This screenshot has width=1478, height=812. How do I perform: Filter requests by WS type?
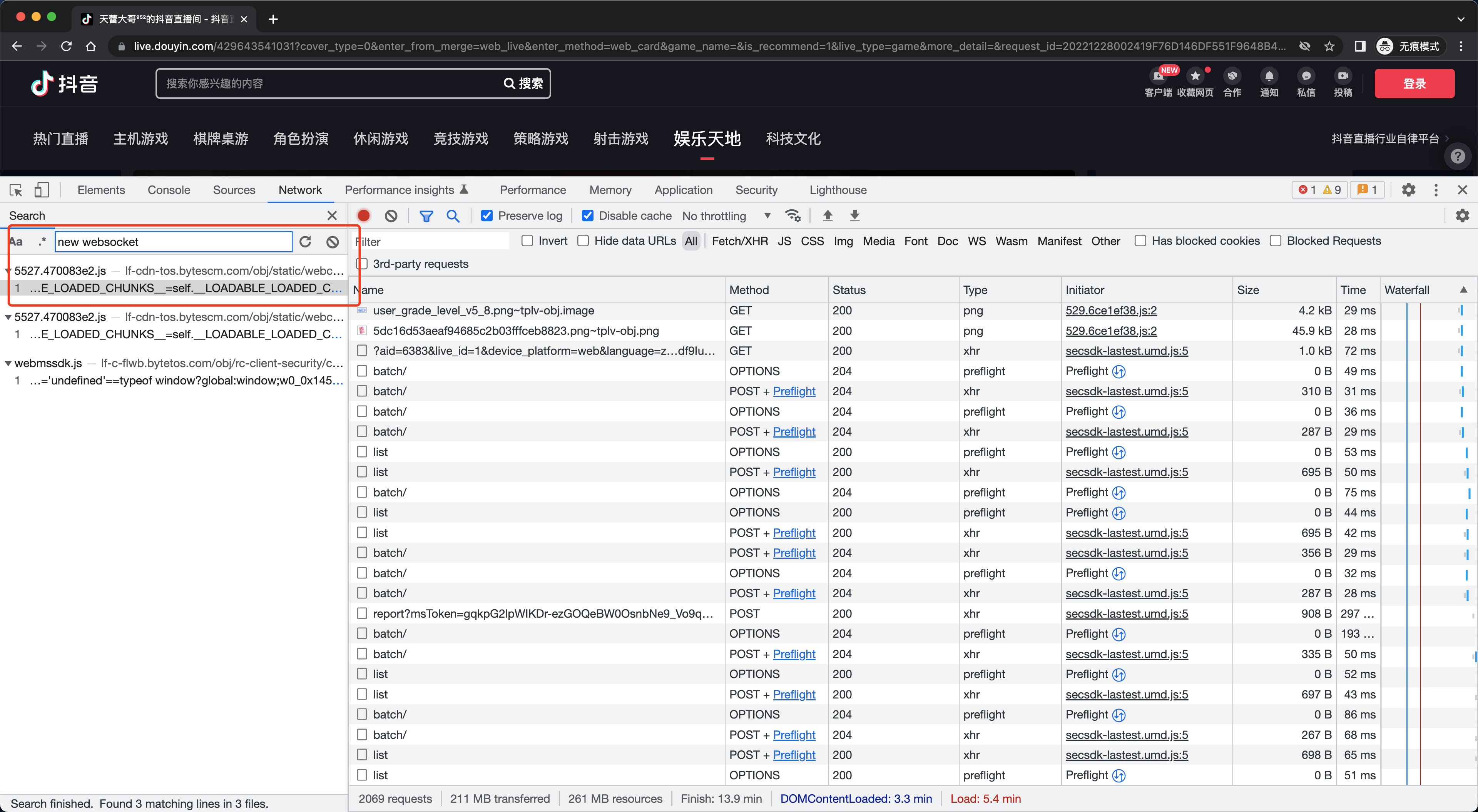tap(976, 241)
